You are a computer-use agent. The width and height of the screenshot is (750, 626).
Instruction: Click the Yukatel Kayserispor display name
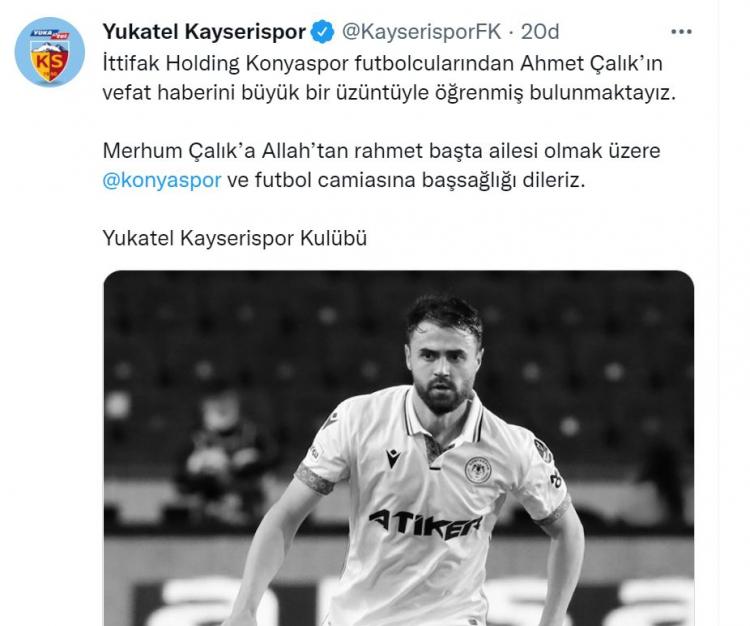[204, 32]
